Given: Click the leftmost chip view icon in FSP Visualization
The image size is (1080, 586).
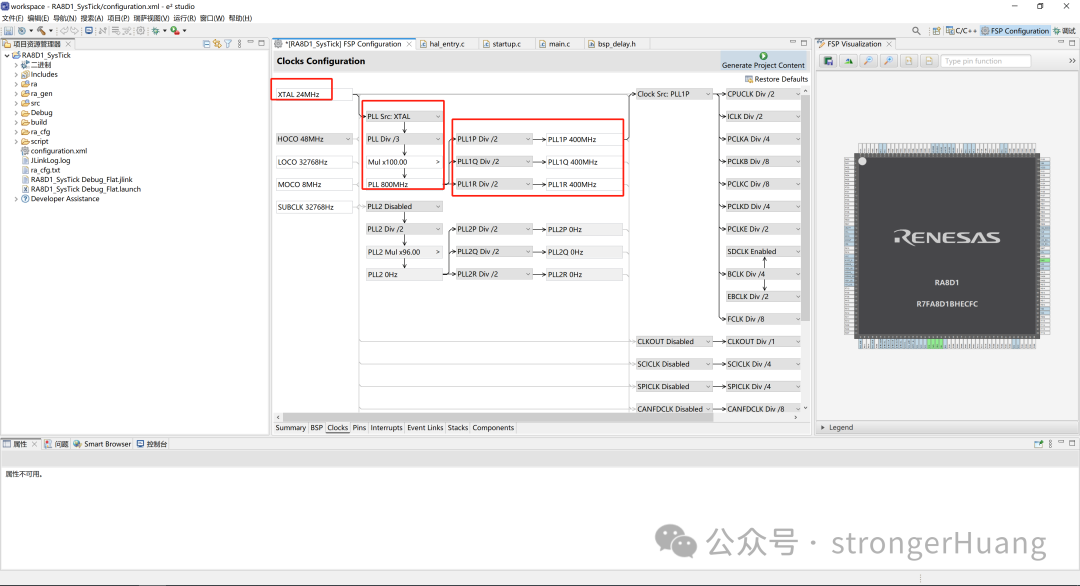Looking at the screenshot, I should pyautogui.click(x=828, y=61).
